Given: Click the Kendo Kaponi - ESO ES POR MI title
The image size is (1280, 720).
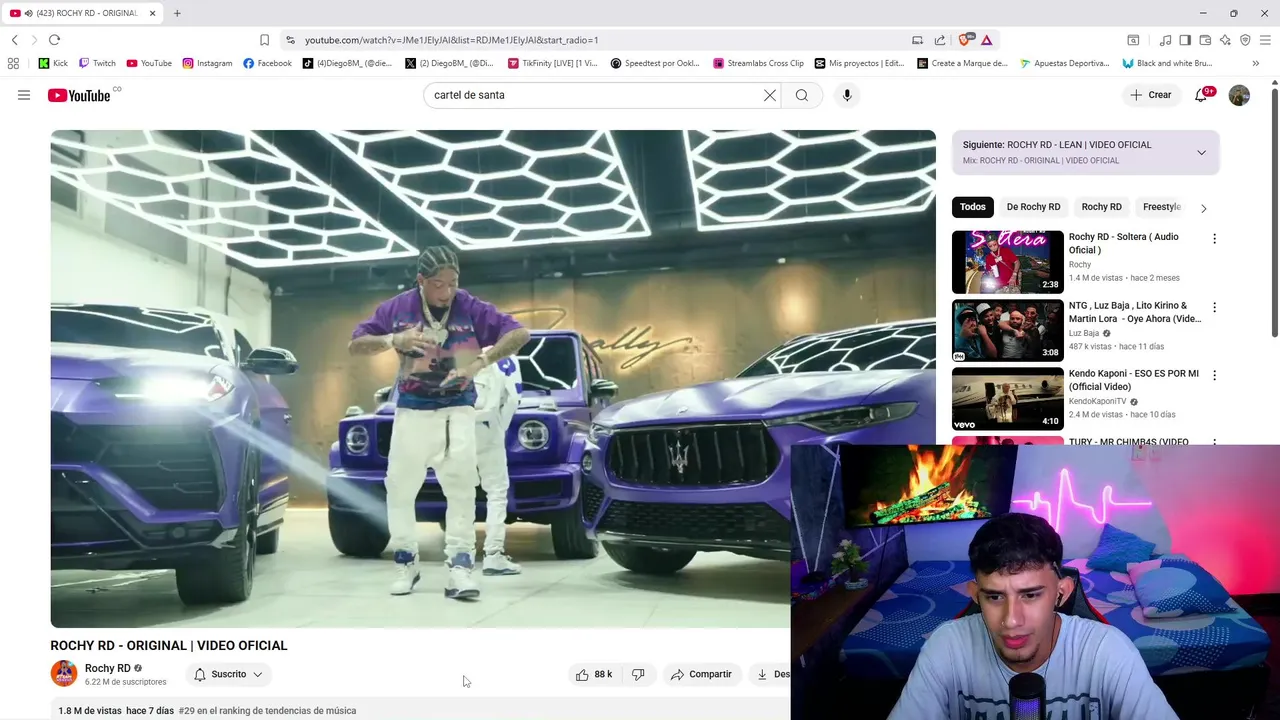Looking at the screenshot, I should point(1133,380).
